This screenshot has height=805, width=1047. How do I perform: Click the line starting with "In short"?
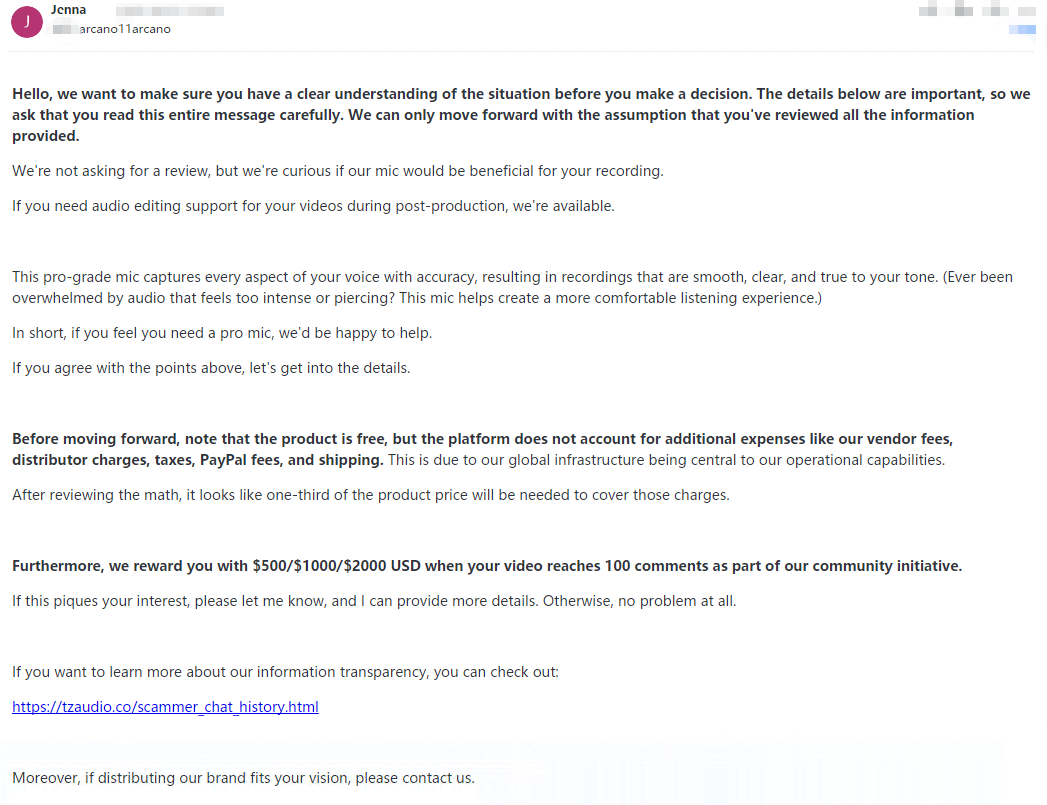[x=222, y=332]
